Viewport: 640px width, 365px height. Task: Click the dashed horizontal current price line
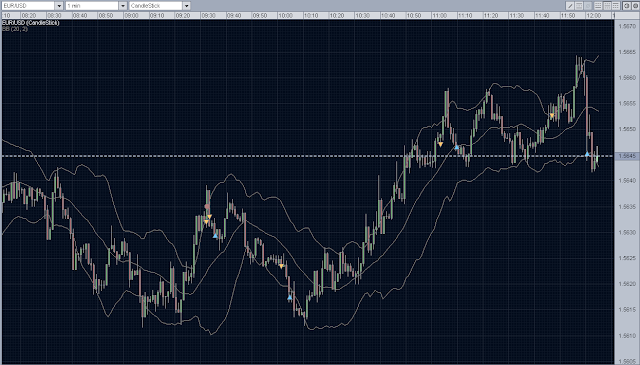click(308, 156)
